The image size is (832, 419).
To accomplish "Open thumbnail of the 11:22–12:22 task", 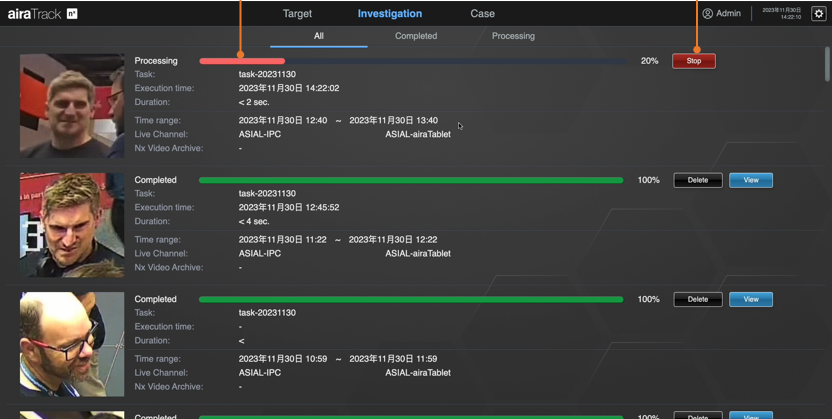I will point(72,225).
